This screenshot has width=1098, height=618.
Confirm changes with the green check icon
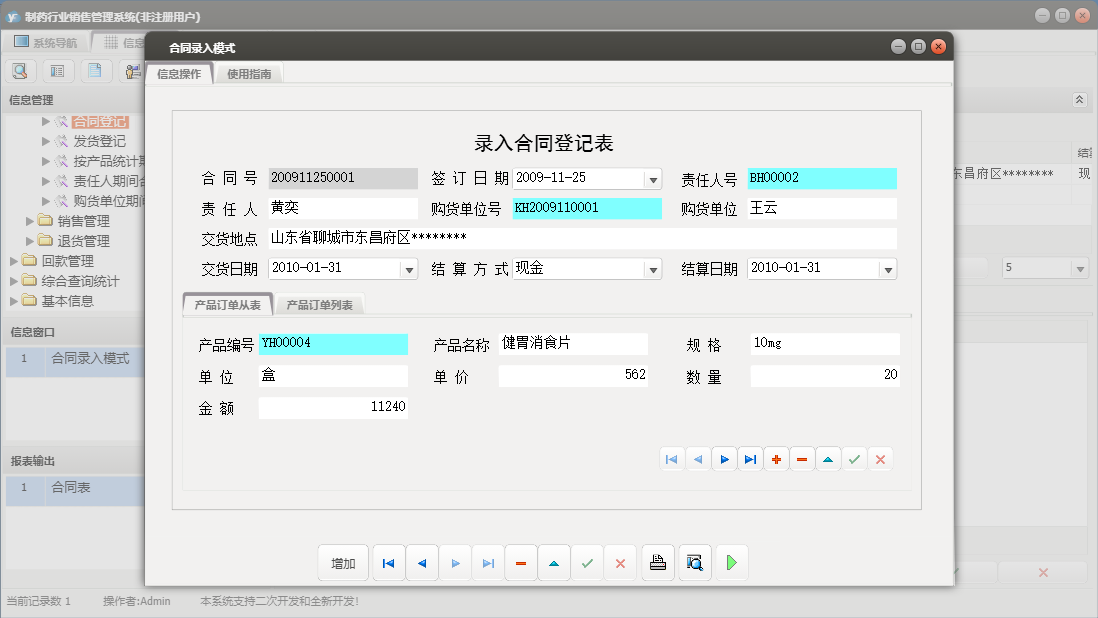click(x=588, y=562)
